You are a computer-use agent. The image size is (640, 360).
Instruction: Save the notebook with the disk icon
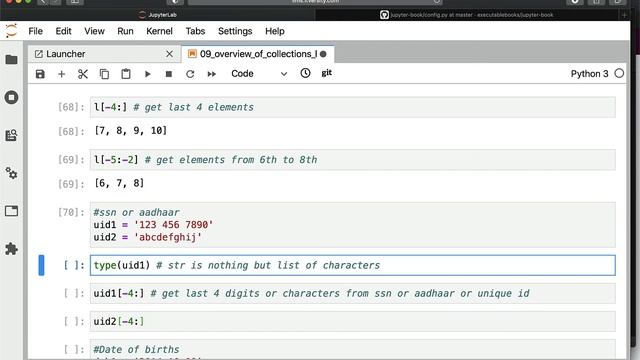click(40, 74)
